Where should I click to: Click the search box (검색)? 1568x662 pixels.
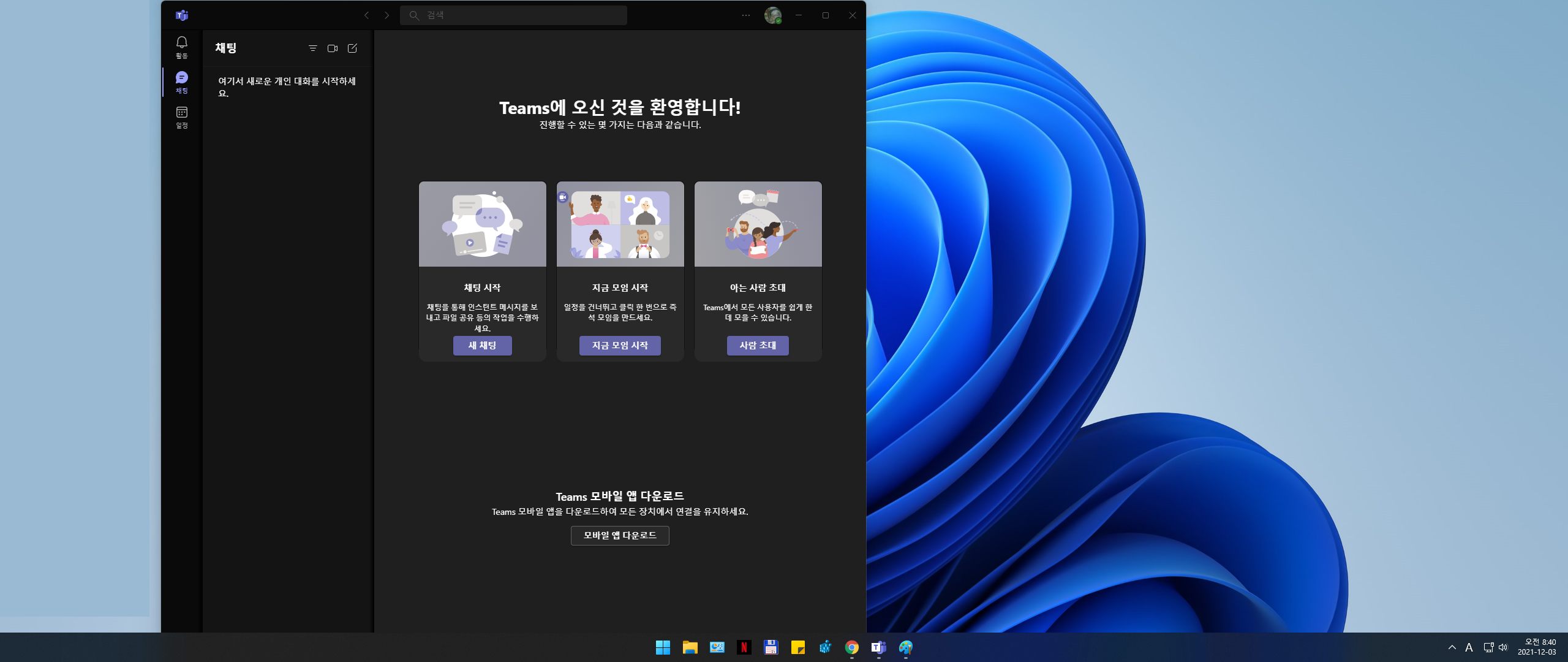[x=513, y=15]
